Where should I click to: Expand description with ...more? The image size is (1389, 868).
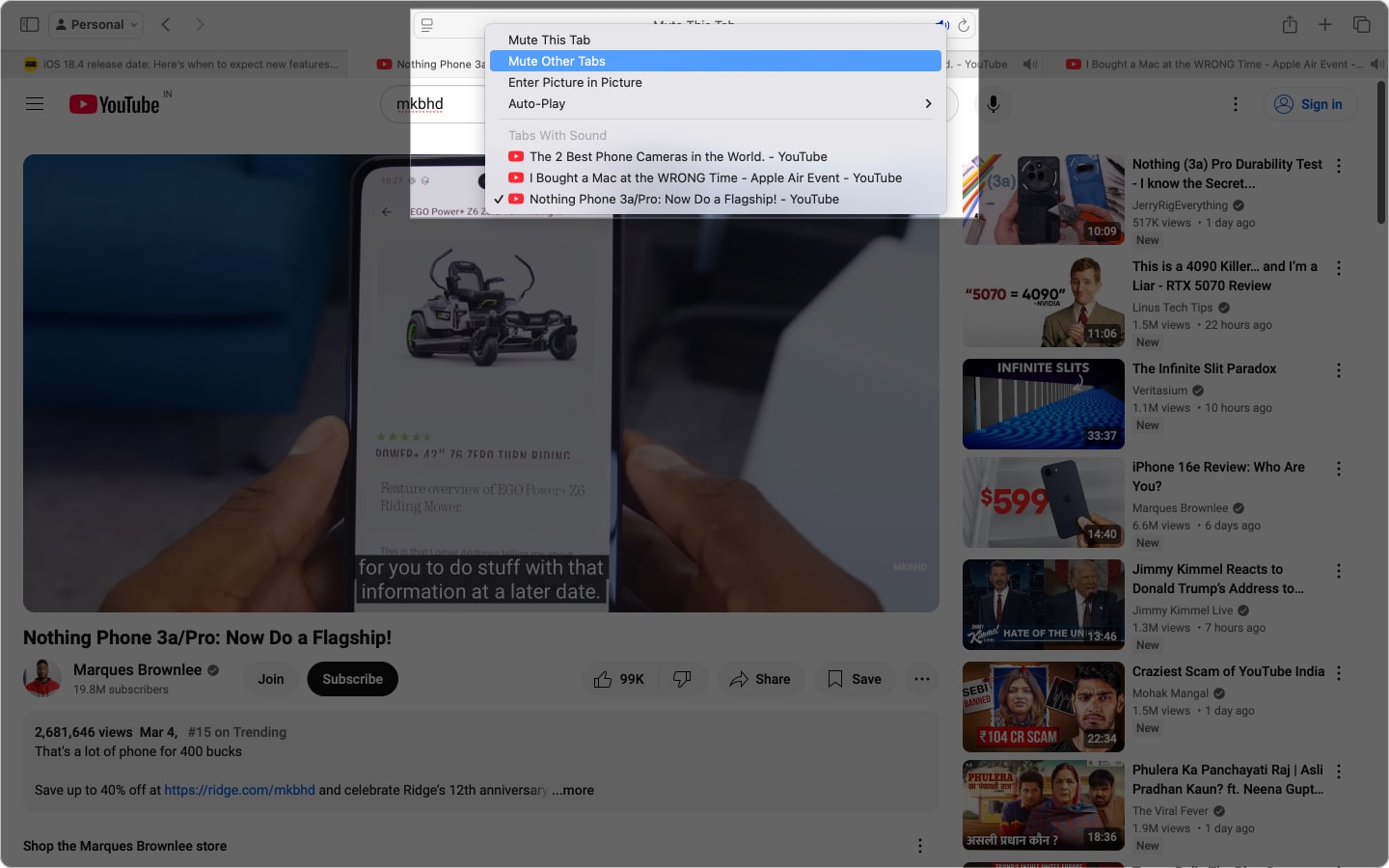573,790
